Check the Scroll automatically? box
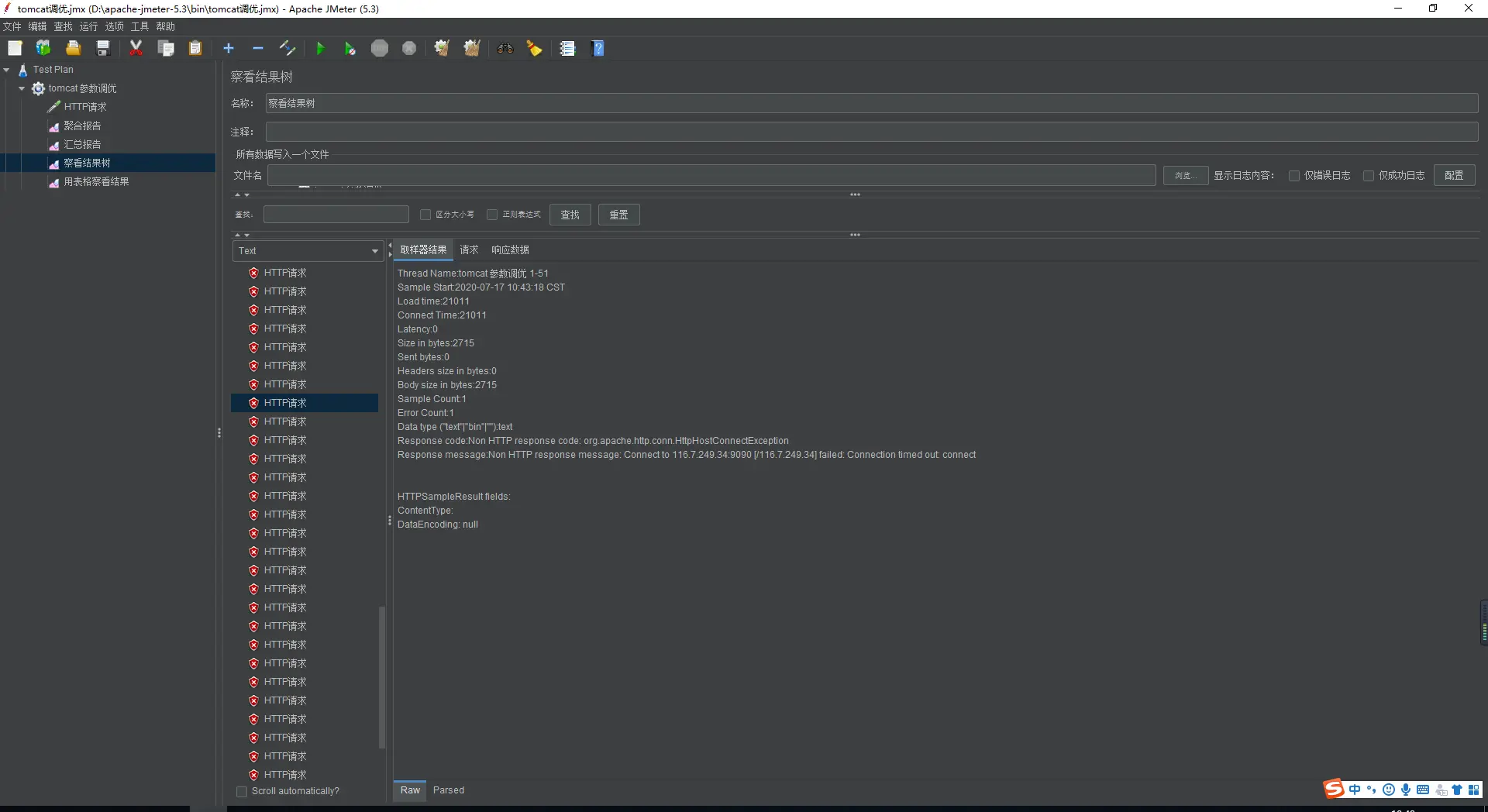Viewport: 1488px width, 812px height. pyautogui.click(x=242, y=791)
